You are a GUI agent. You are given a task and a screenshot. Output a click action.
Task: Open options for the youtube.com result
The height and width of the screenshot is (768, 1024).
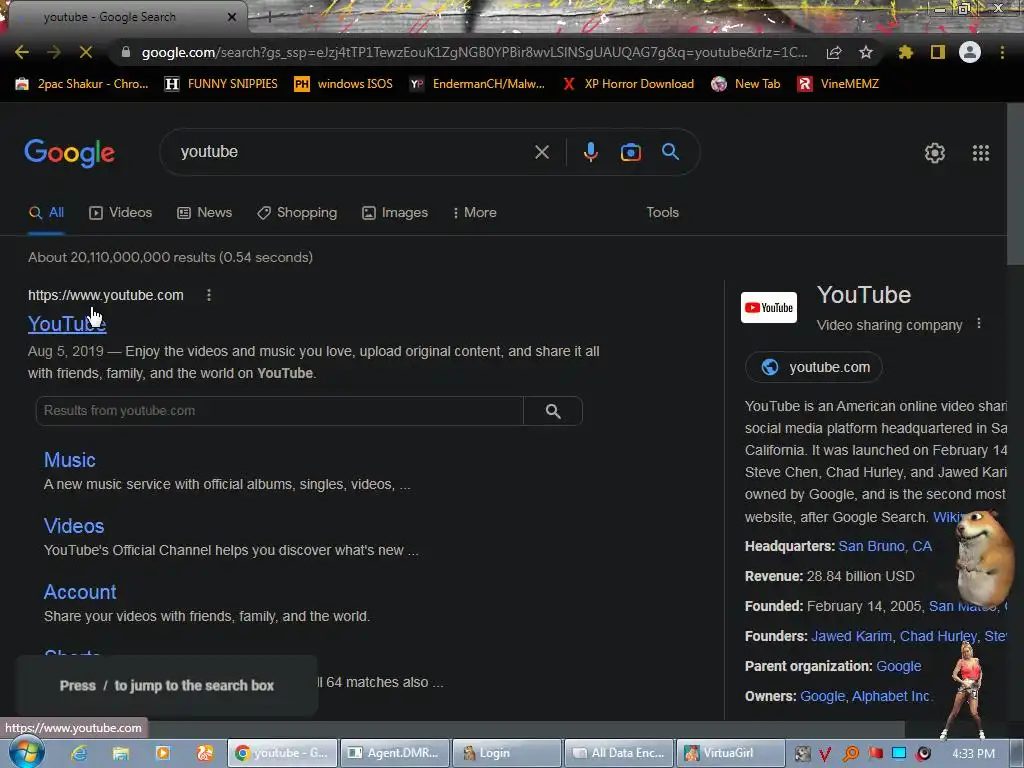click(209, 295)
